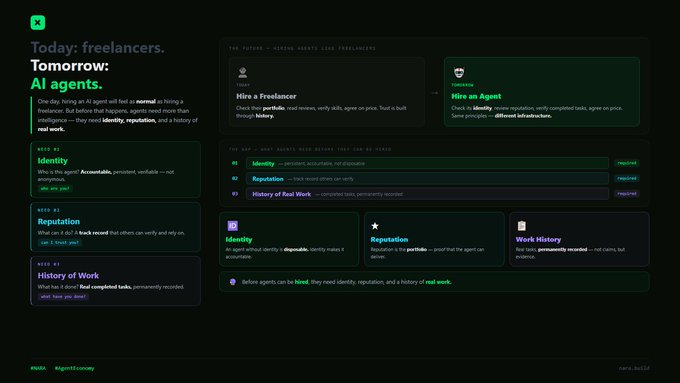Click the purple lightbulb icon
The height and width of the screenshot is (383, 680).
pyautogui.click(x=233, y=282)
